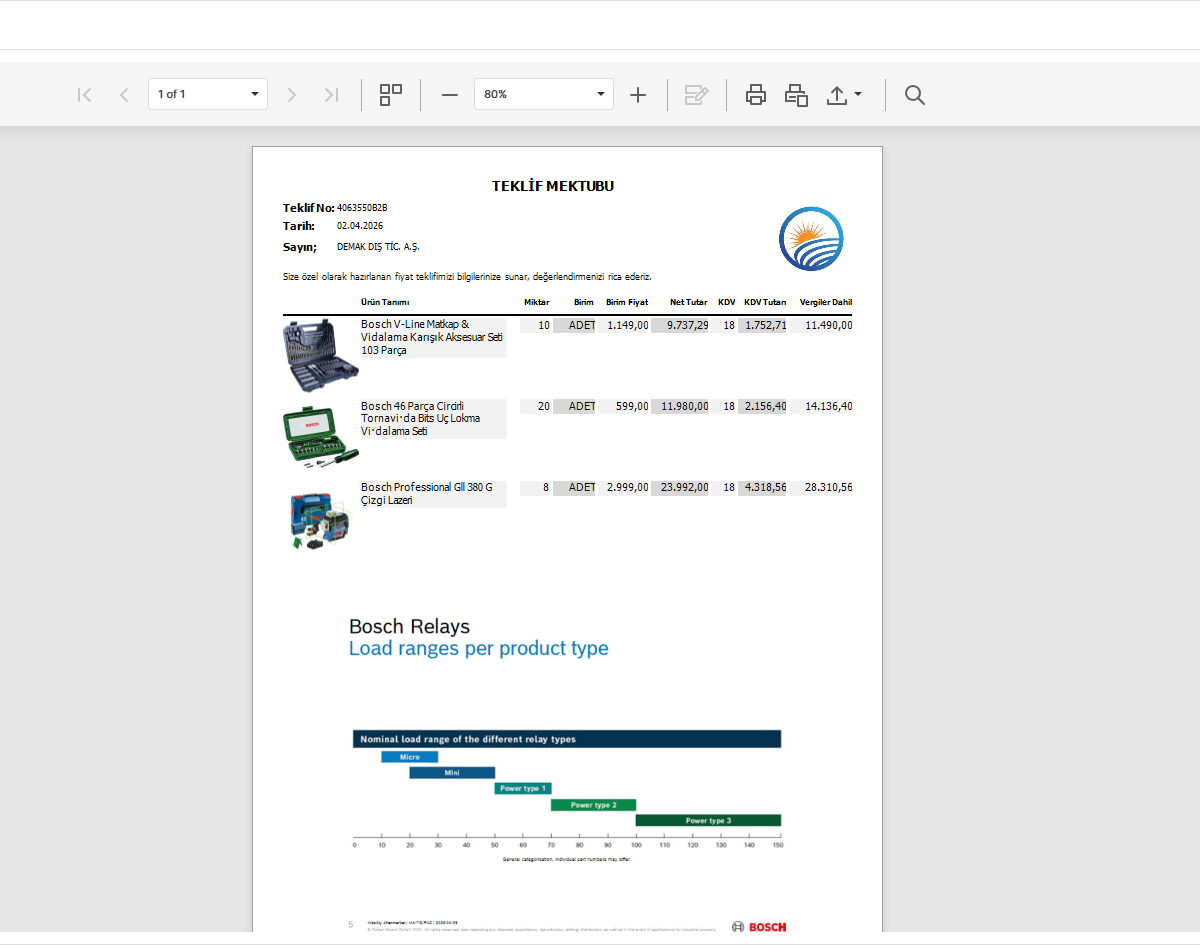
Task: Select the line laser product image
Action: [320, 520]
